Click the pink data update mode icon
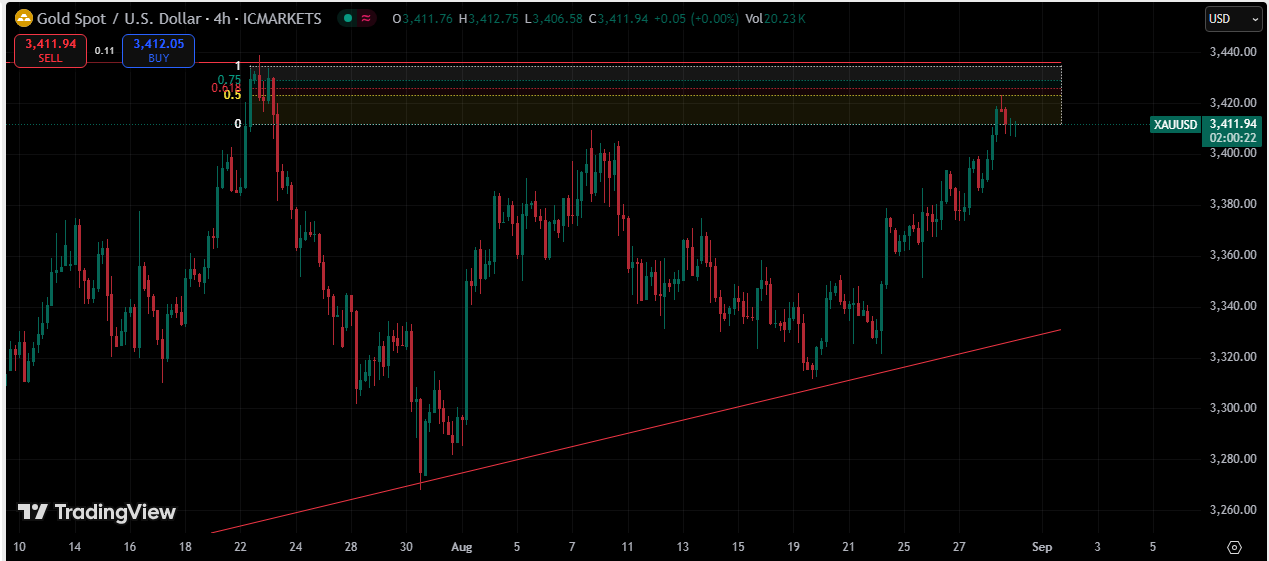The height and width of the screenshot is (561, 1269). (x=366, y=19)
